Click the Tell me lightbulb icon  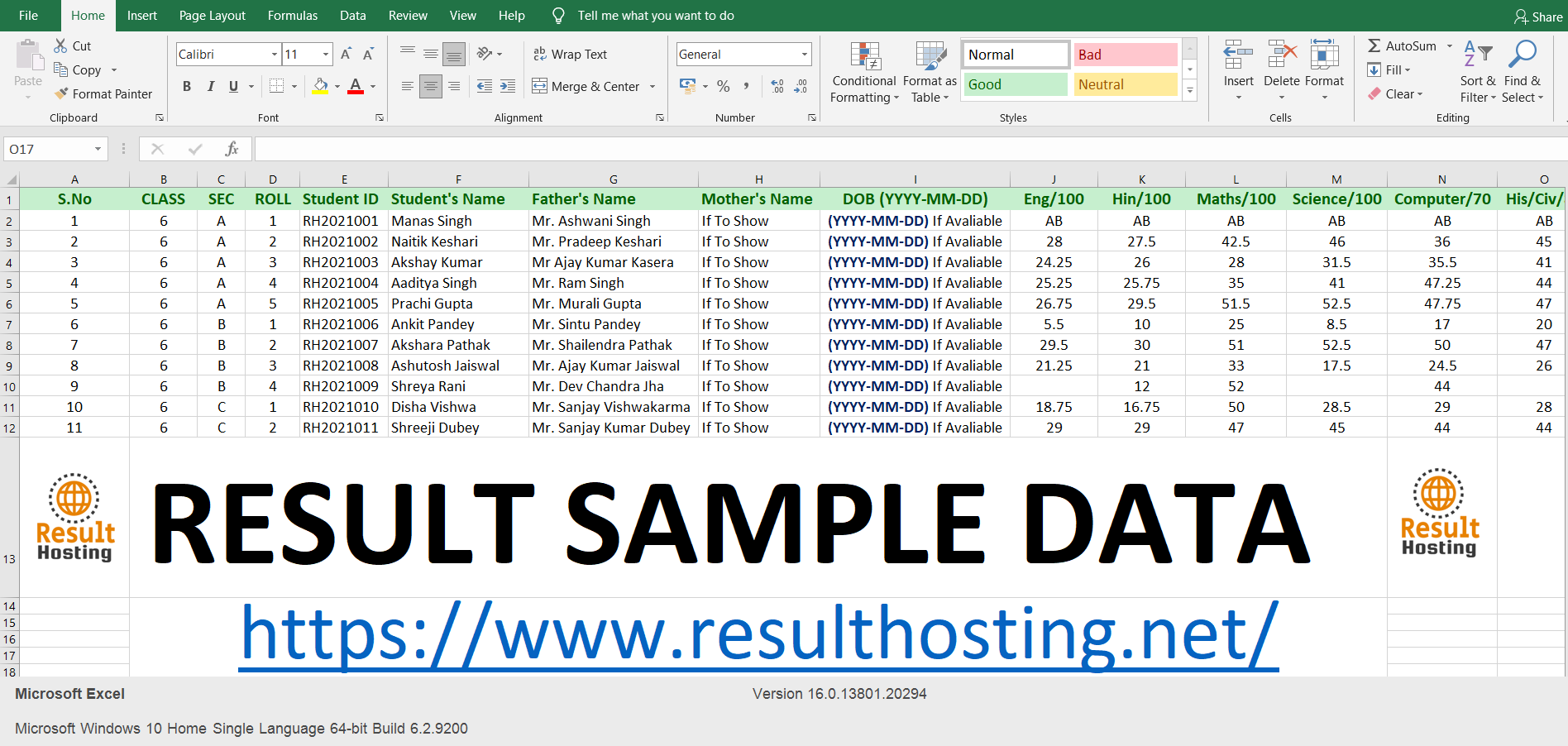[558, 16]
